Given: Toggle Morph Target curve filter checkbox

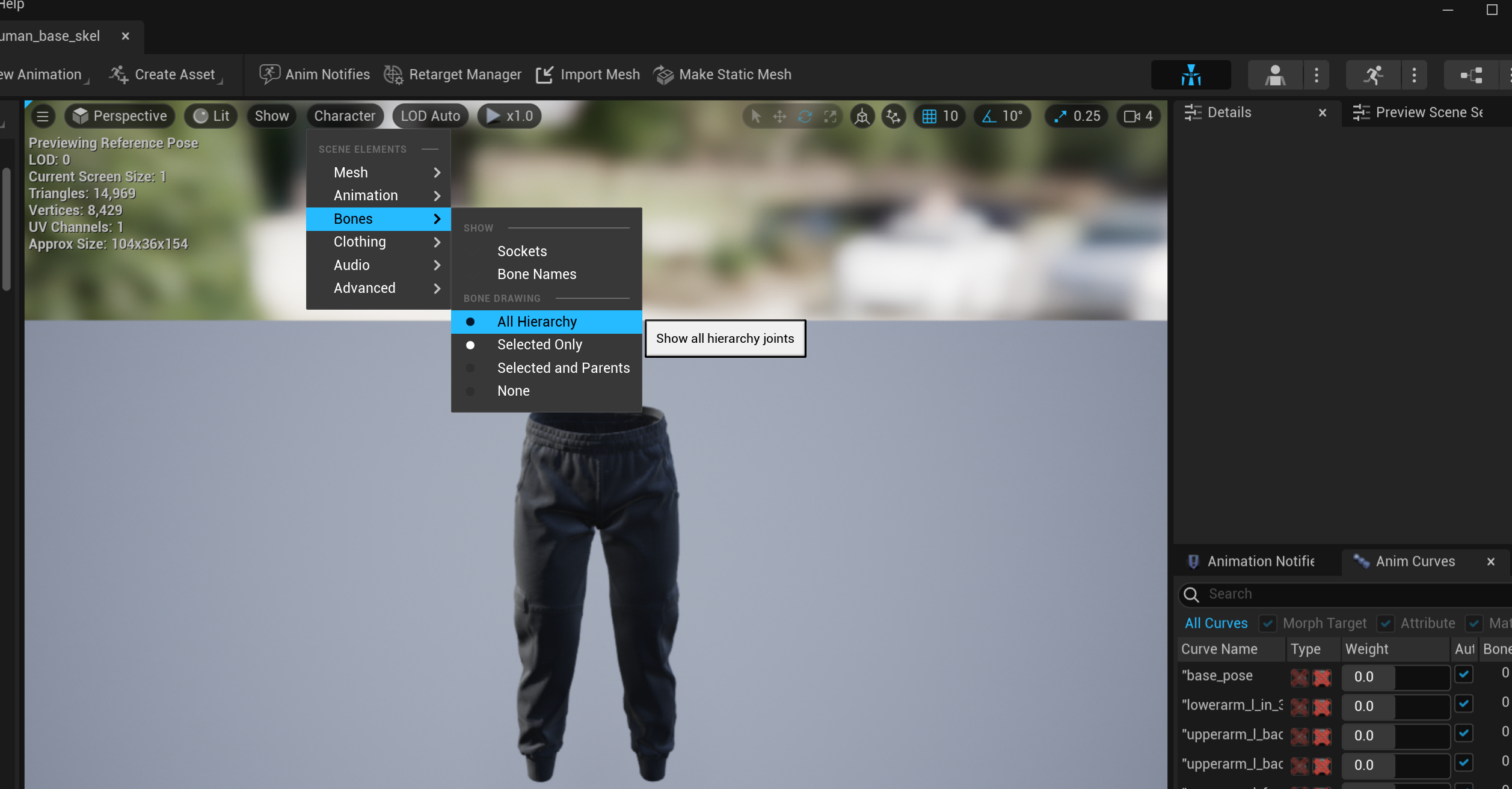Looking at the screenshot, I should click(1267, 623).
